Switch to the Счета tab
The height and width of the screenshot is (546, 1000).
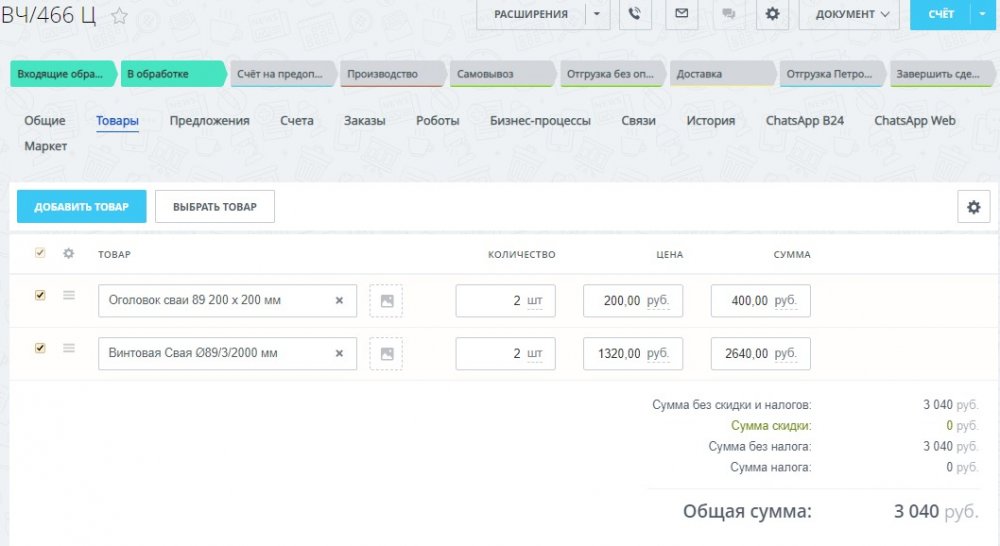pos(296,121)
